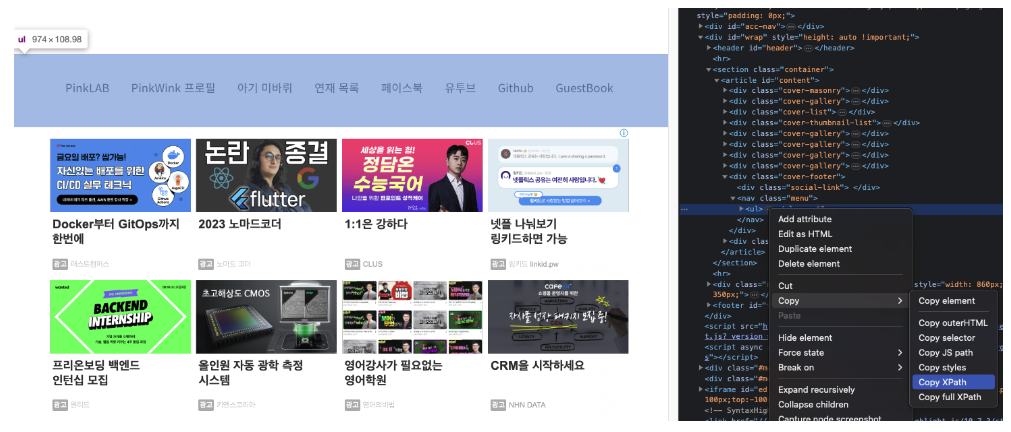This screenshot has height=432, width=1011.
Task: Click the 'NHN DATA' advertiser text
Action: [527, 405]
